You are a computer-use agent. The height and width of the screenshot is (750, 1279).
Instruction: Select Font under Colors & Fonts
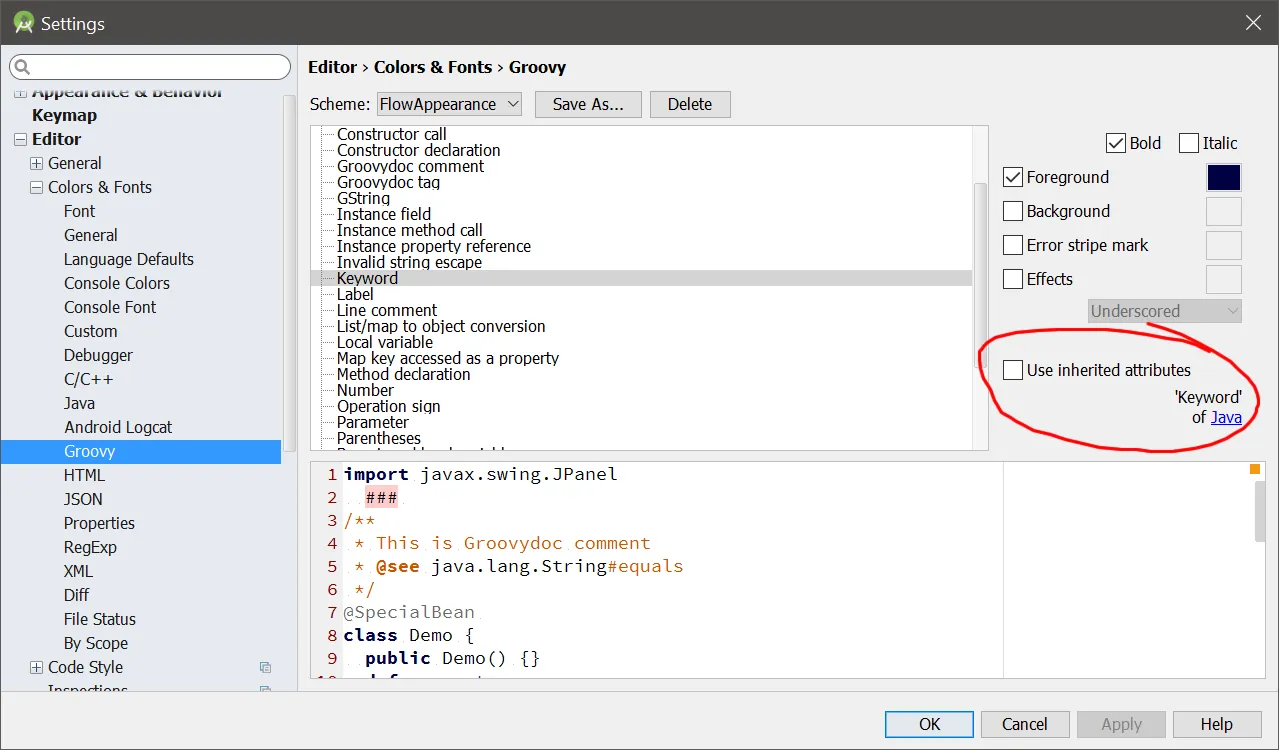[80, 211]
